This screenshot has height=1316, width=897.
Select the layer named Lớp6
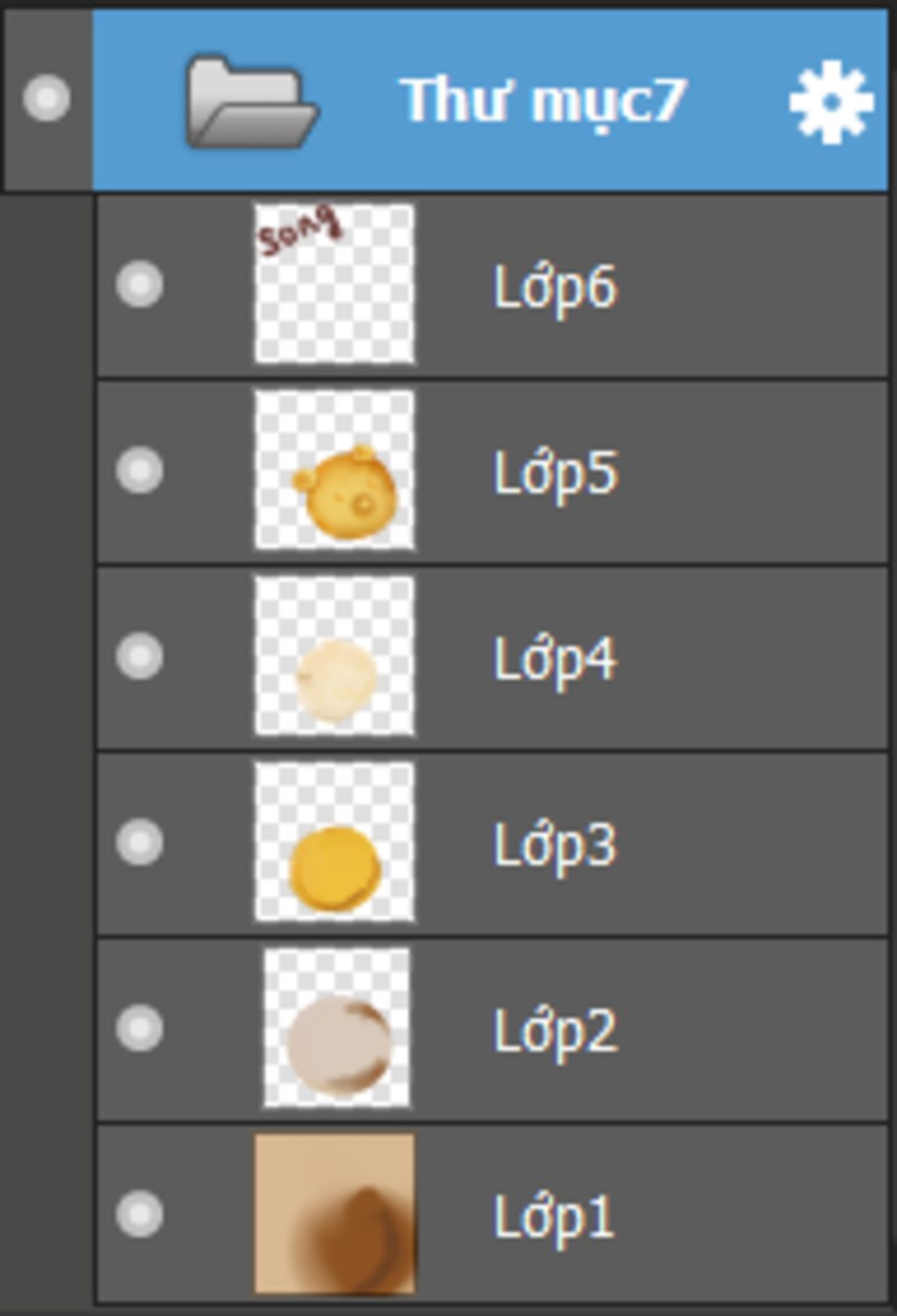point(555,287)
